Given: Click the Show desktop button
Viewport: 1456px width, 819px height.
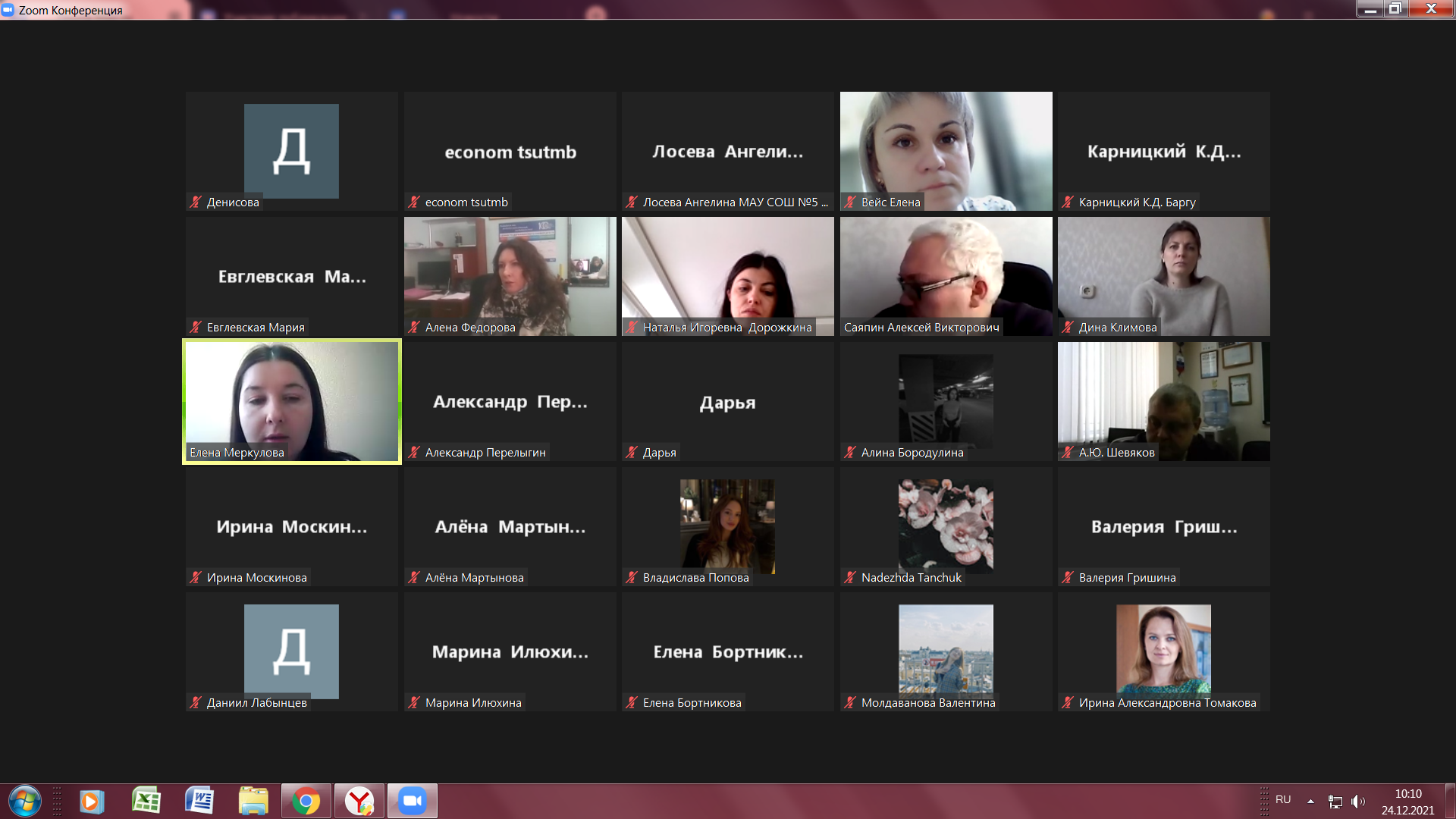Looking at the screenshot, I should pos(1450,802).
